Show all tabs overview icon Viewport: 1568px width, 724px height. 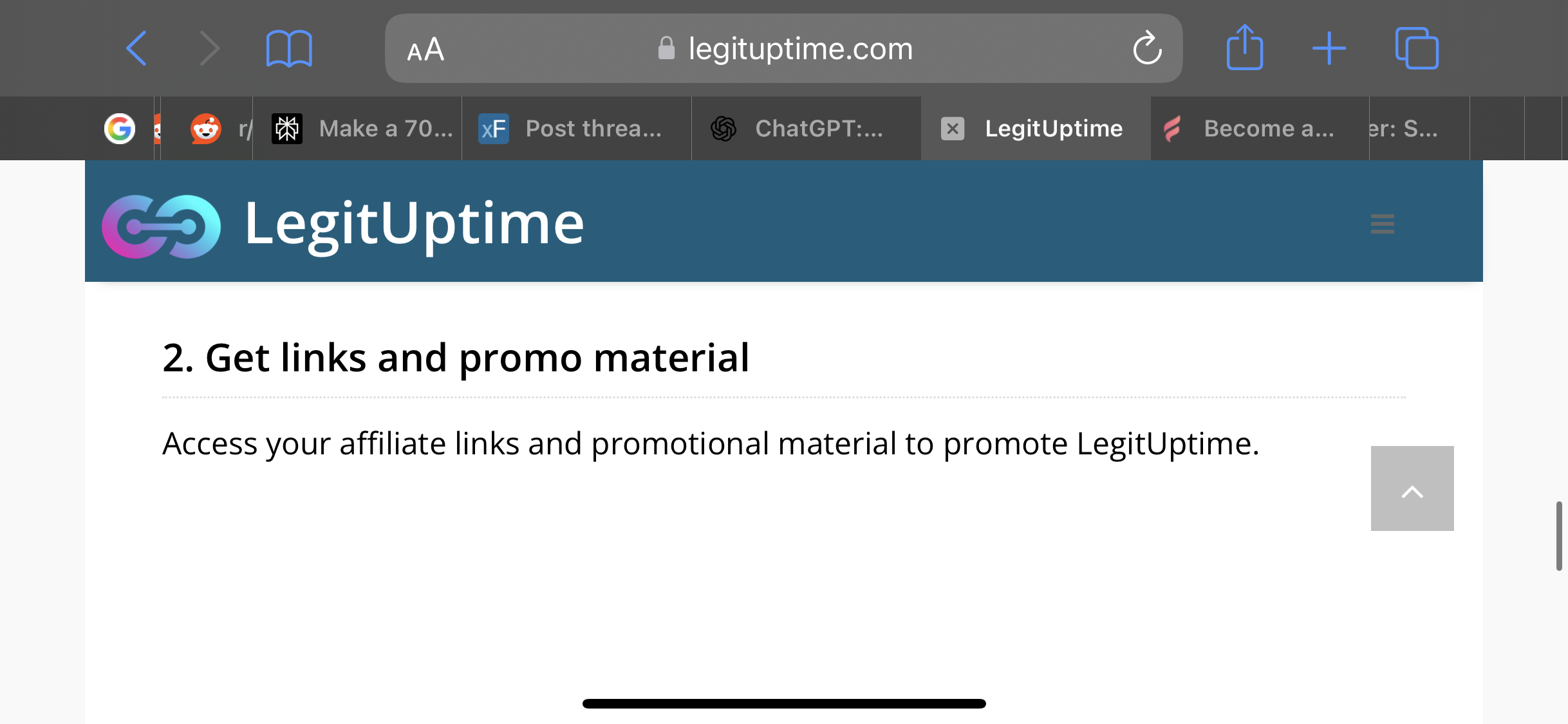(x=1416, y=48)
